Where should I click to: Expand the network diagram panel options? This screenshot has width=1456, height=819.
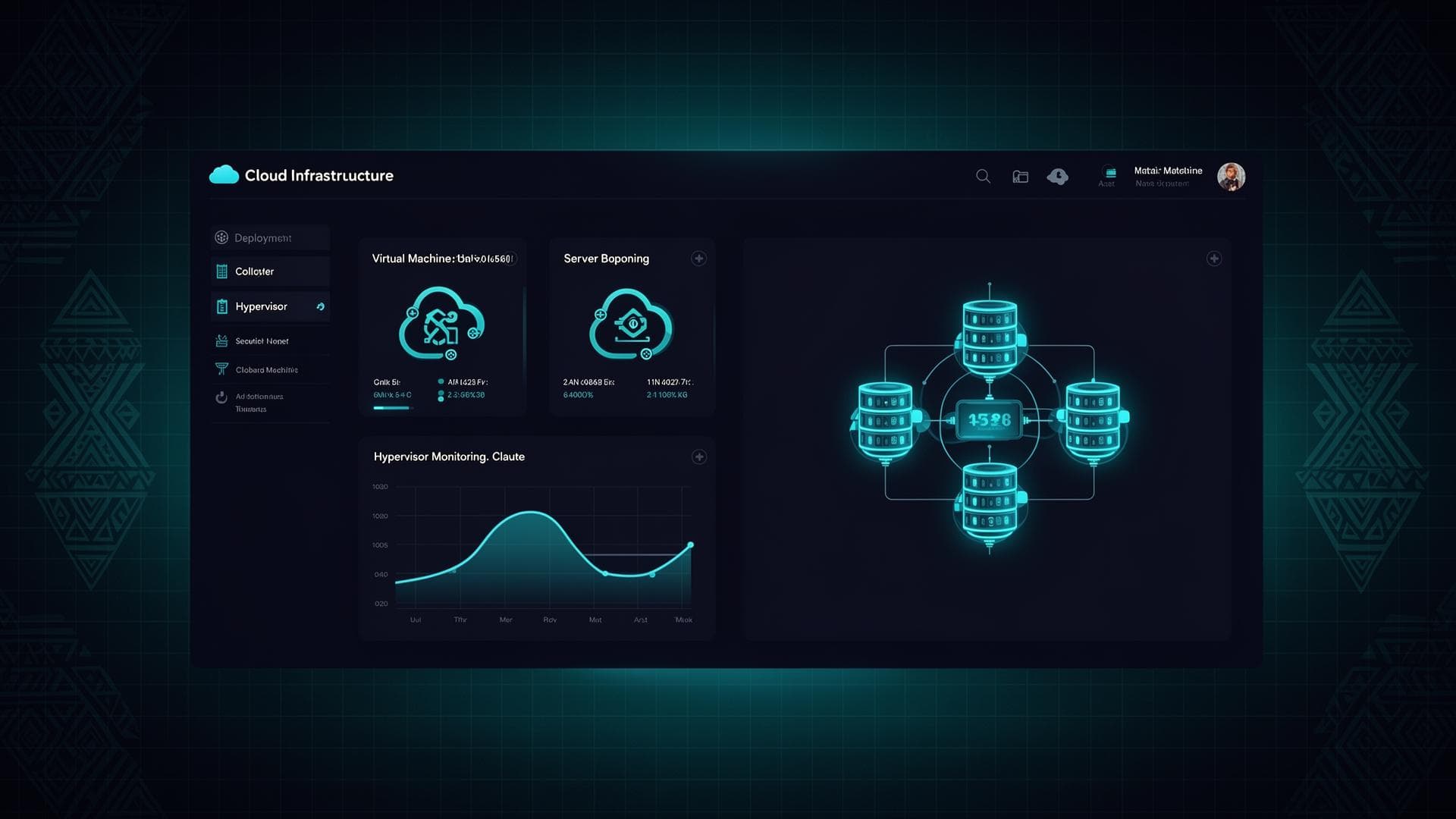(1213, 259)
